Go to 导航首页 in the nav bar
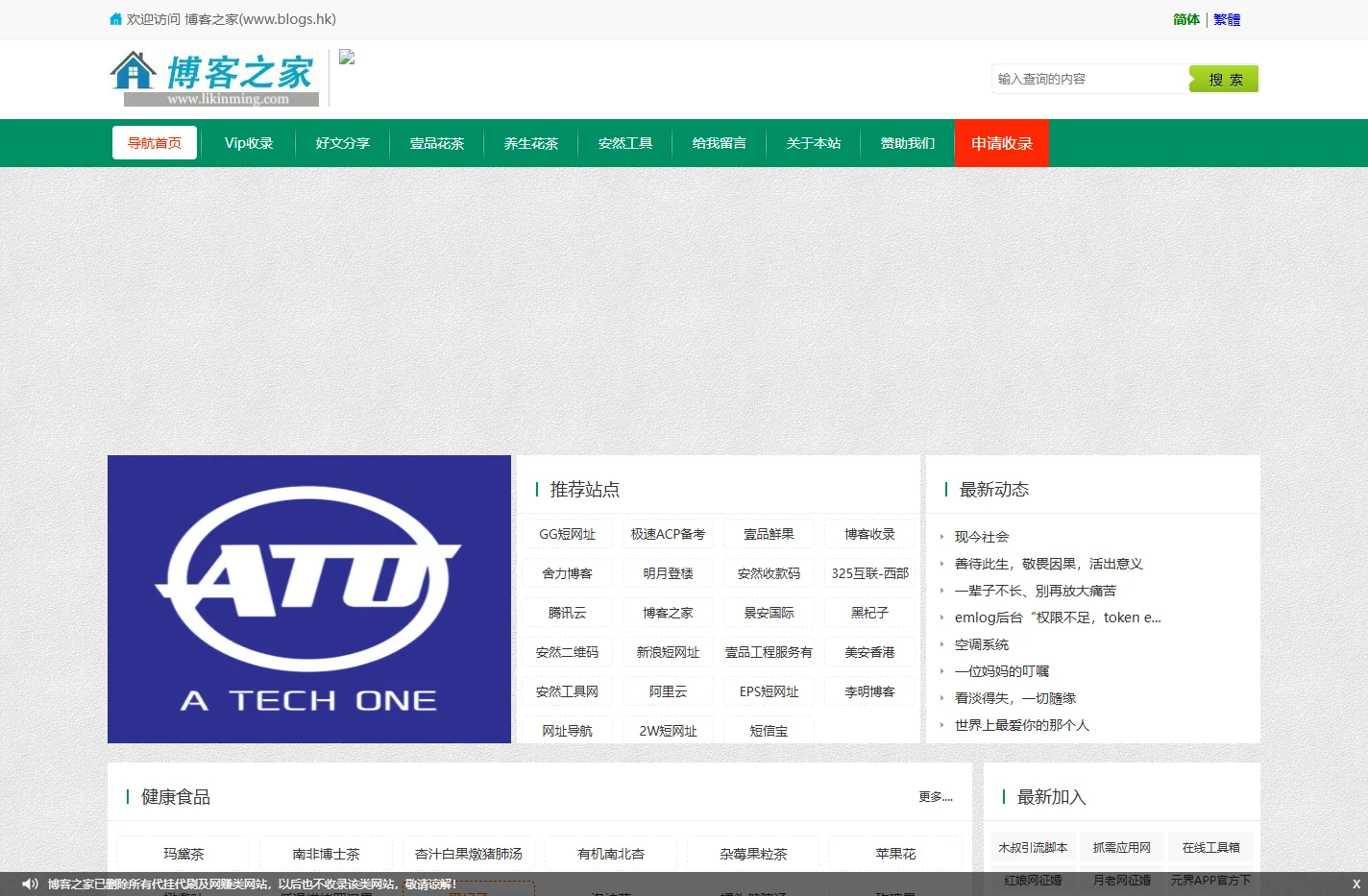Screen dimensions: 1368x896 pos(155,143)
